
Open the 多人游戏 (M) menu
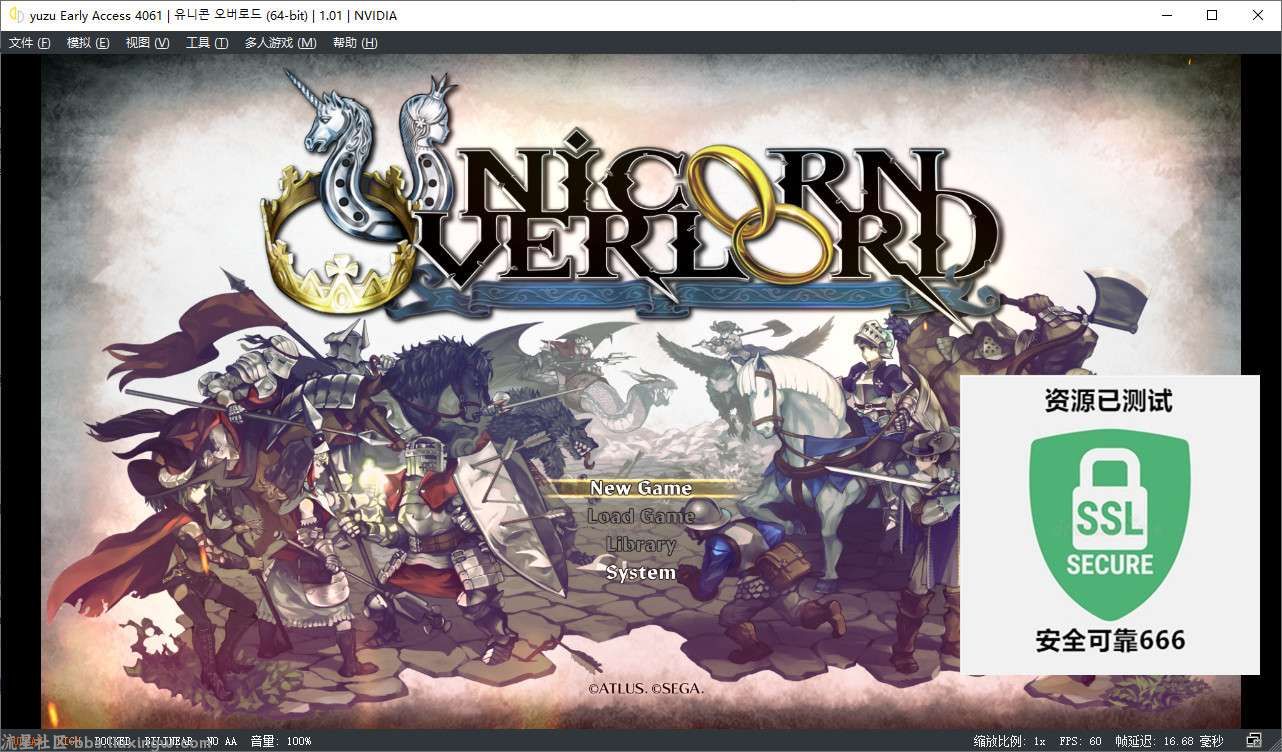(280, 43)
